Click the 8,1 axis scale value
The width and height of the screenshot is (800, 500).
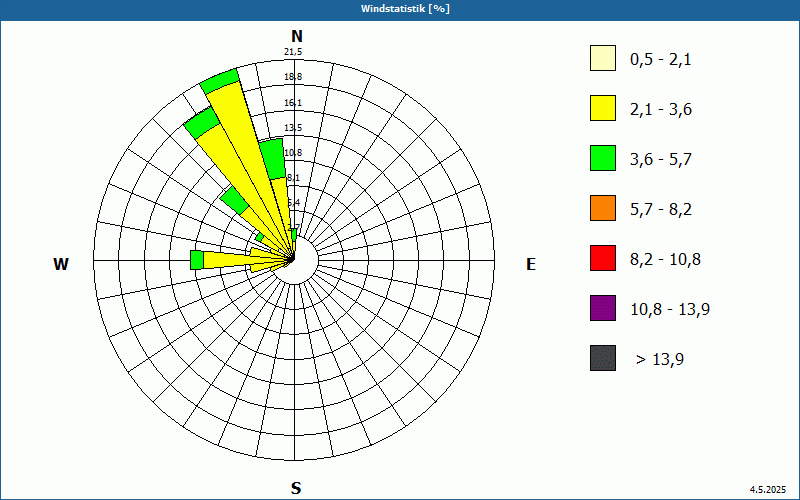pos(294,178)
